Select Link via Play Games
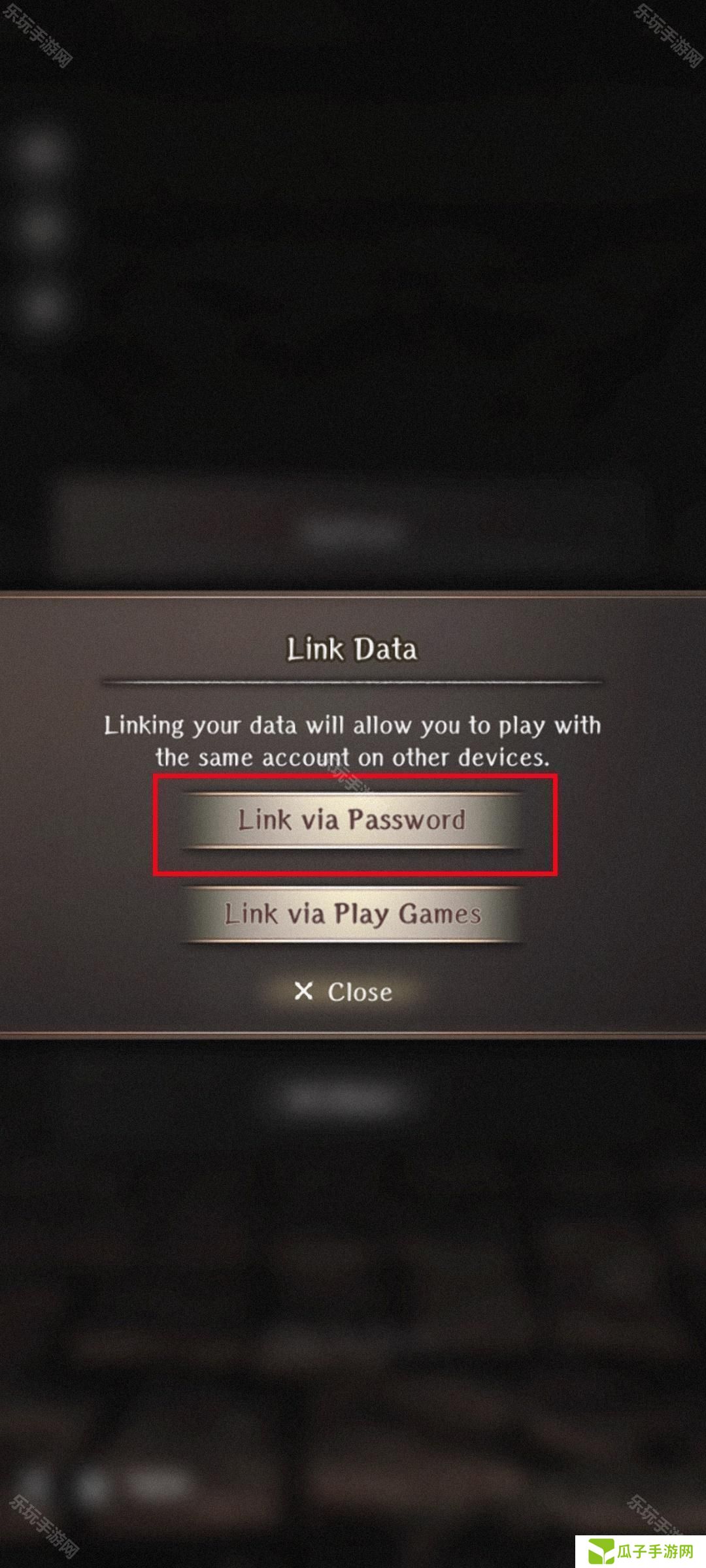 click(352, 914)
